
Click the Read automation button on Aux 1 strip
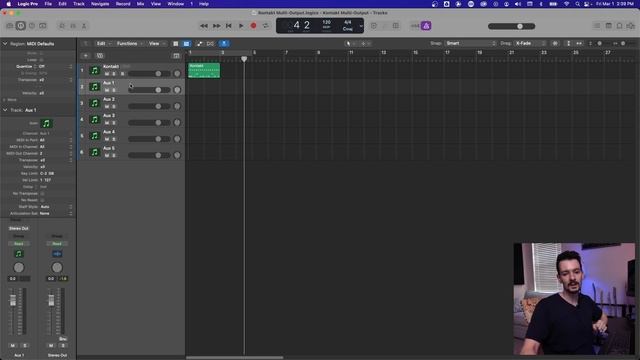point(19,244)
